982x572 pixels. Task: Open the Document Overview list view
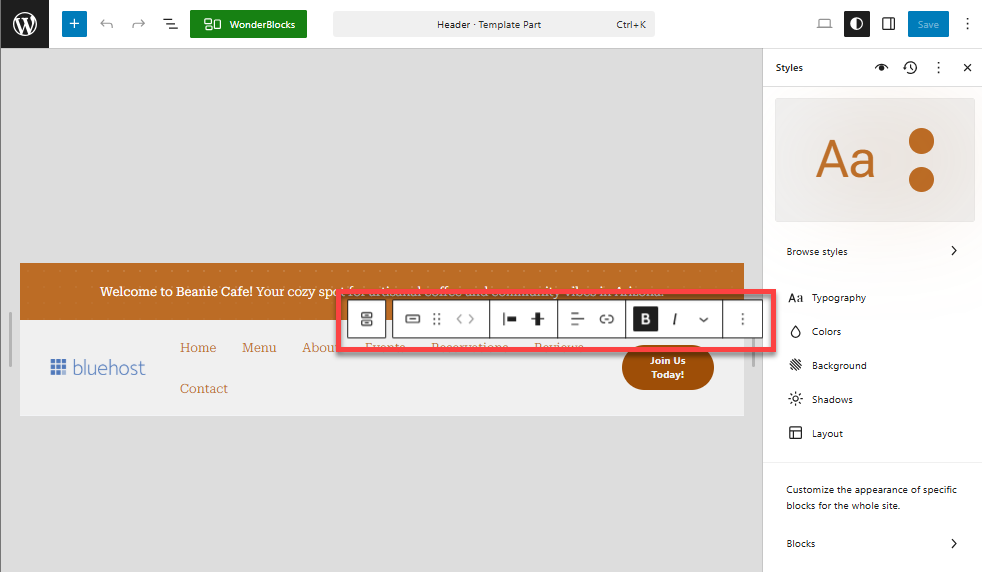pos(170,24)
